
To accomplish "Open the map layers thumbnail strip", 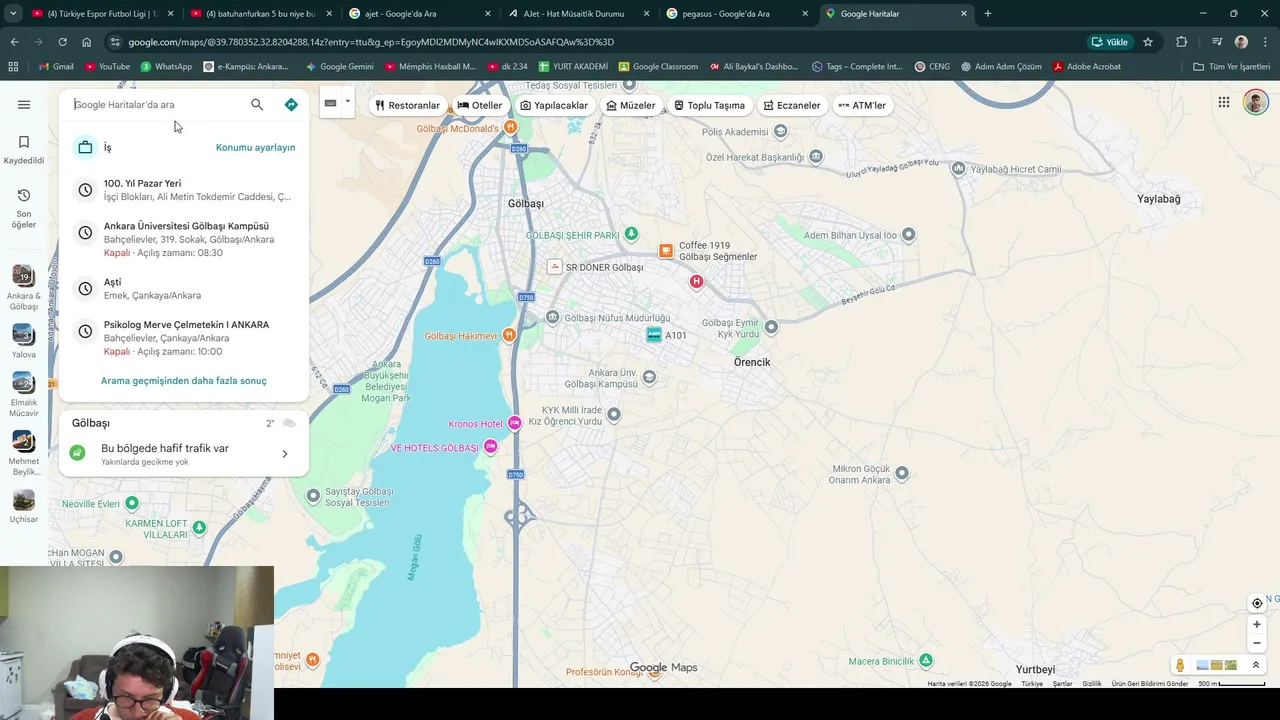I will click(x=1217, y=665).
